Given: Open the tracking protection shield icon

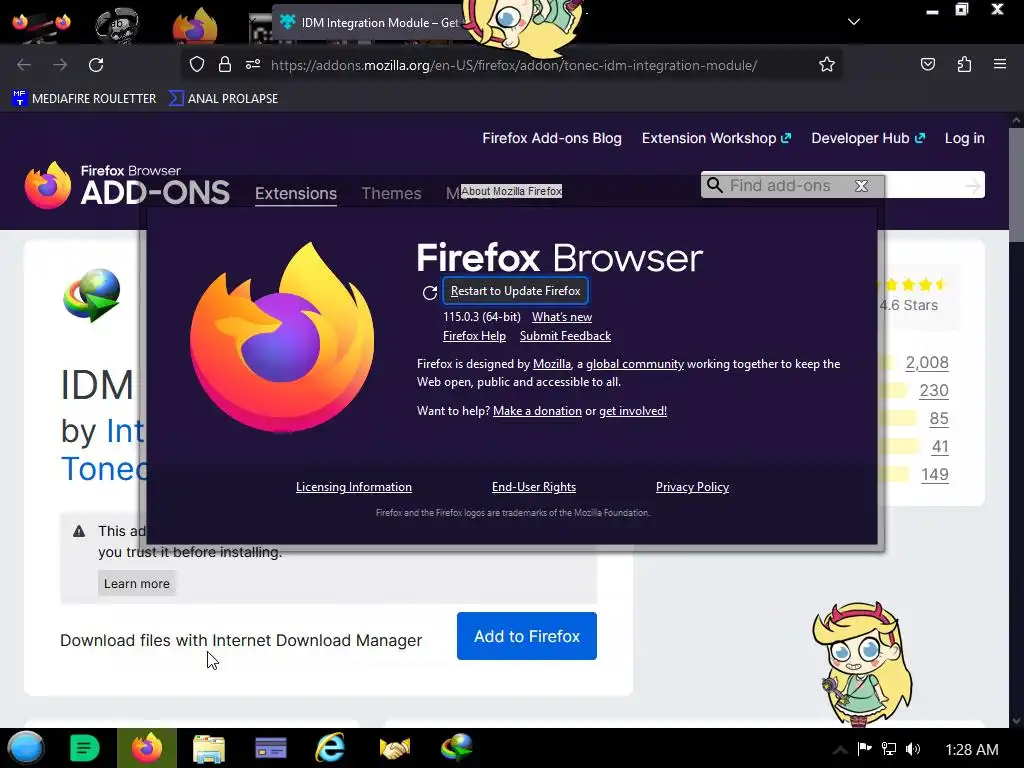Looking at the screenshot, I should tap(197, 65).
